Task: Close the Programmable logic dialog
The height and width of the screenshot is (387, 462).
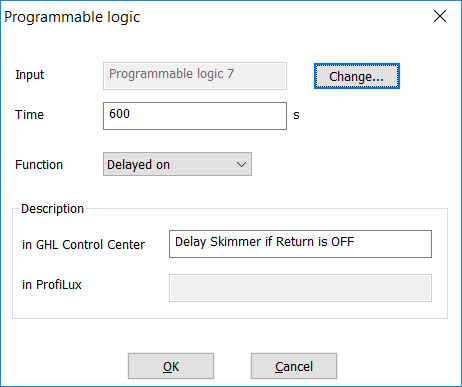Action: coord(440,16)
